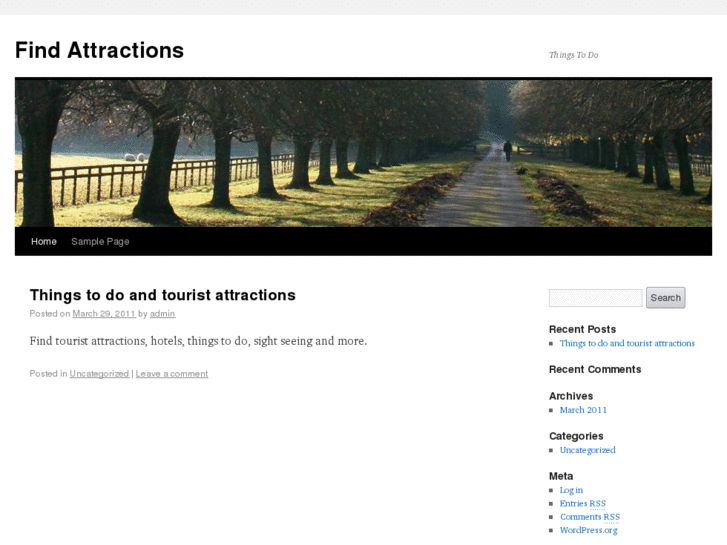Screen dimensions: 727x545
Task: Open the Comments RSS feed
Action: (x=590, y=517)
